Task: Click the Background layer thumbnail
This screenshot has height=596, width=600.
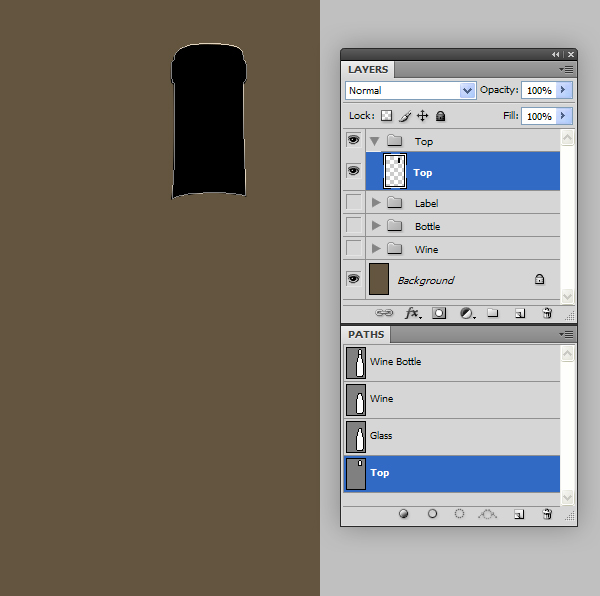Action: [379, 279]
